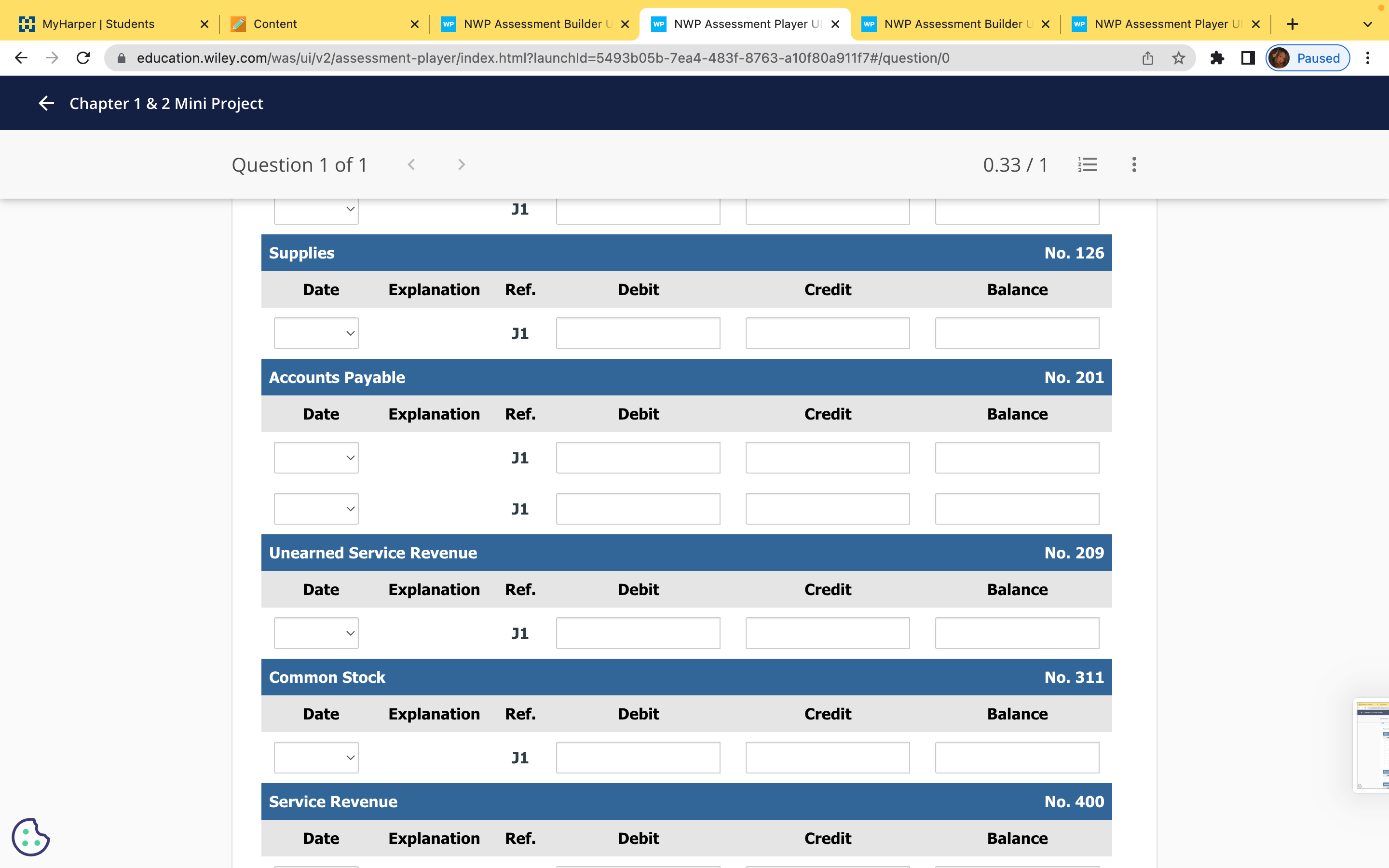Open the Date dropdown under Supplies

316,333
